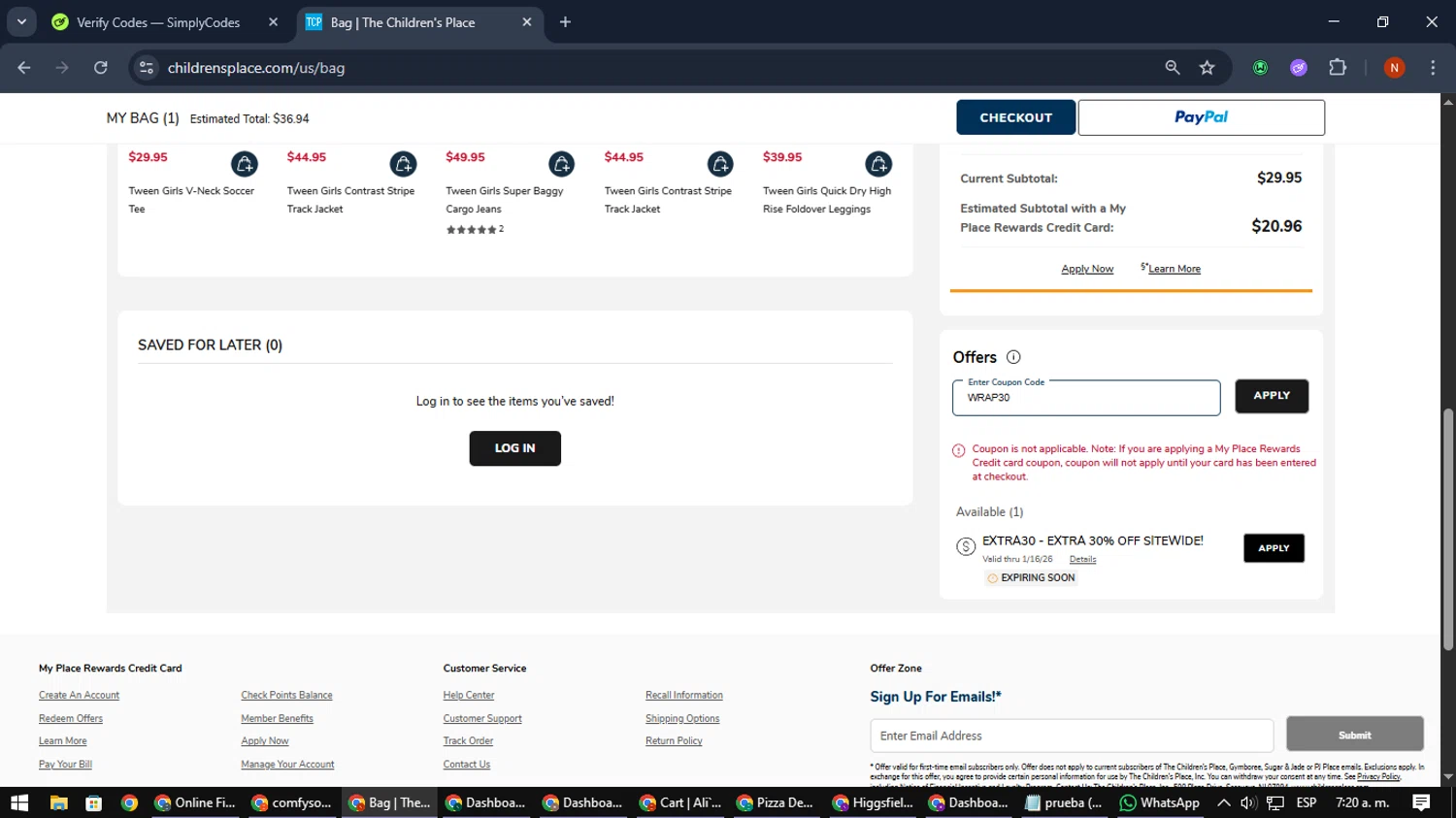Click the page vertical scrollbar thumb

point(1448,529)
